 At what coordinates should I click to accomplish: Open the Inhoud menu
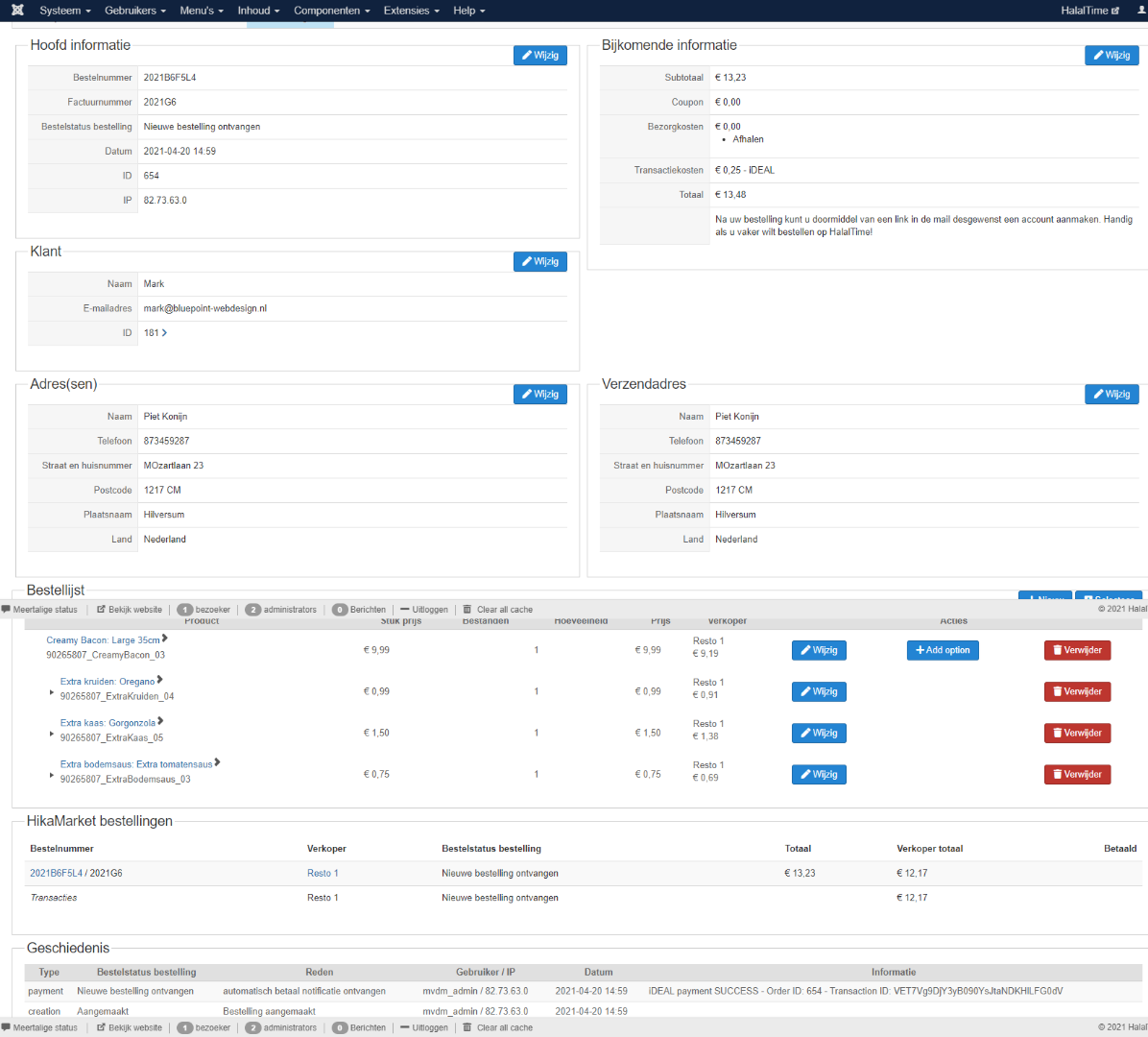coord(258,11)
